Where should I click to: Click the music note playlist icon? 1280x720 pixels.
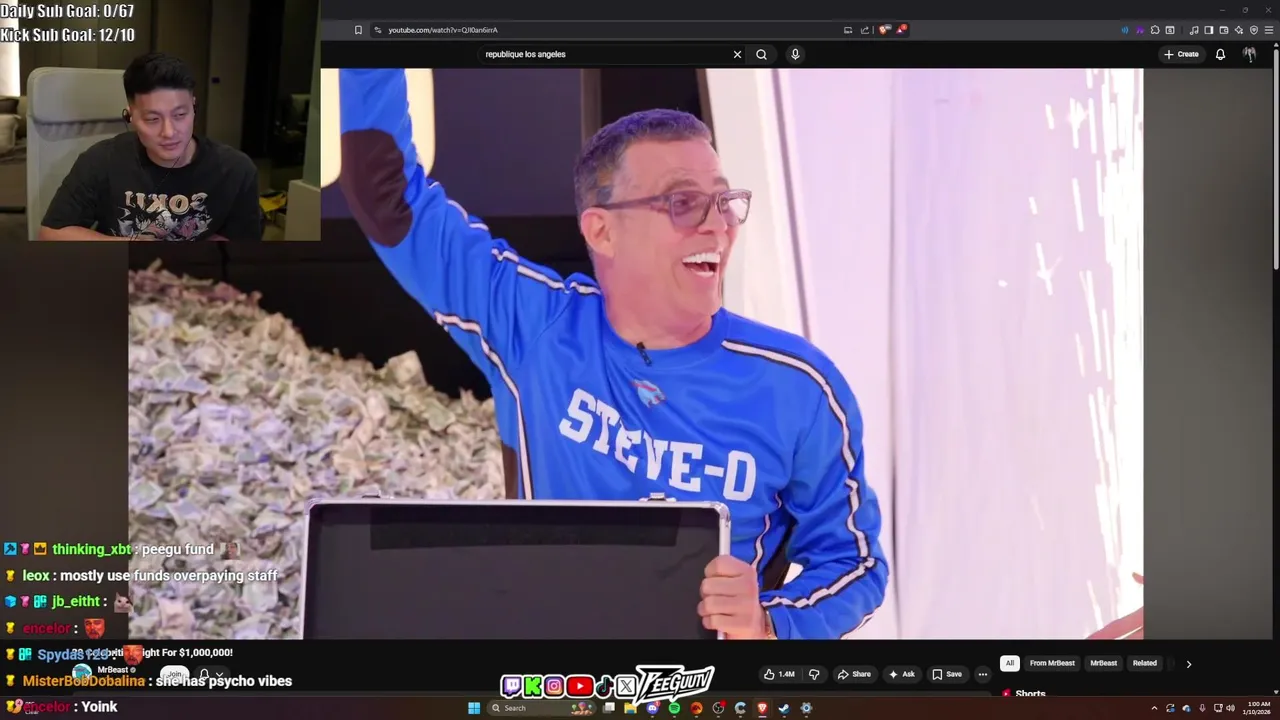click(x=1193, y=30)
